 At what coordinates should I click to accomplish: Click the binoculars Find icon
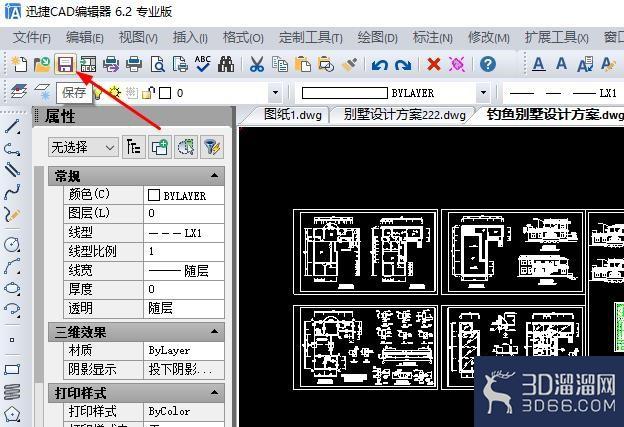(x=226, y=64)
